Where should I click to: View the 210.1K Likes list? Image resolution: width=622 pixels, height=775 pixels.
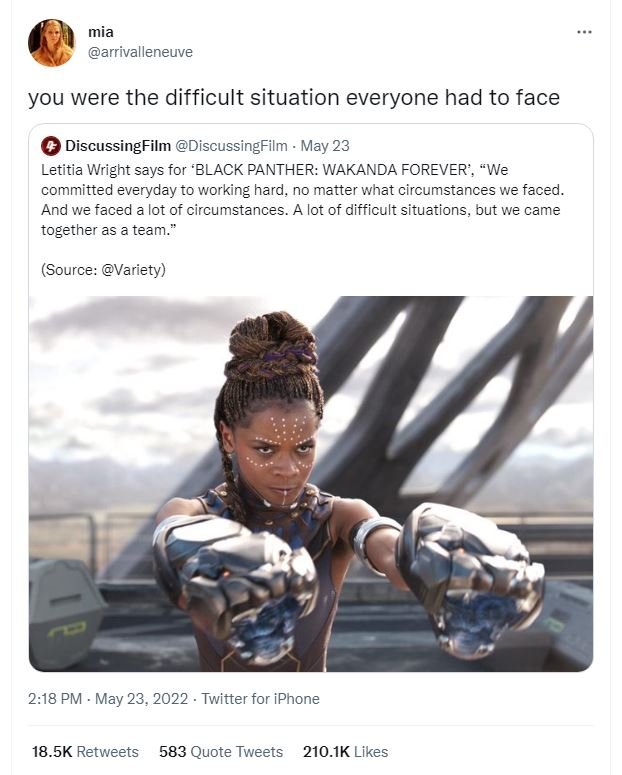(x=345, y=752)
